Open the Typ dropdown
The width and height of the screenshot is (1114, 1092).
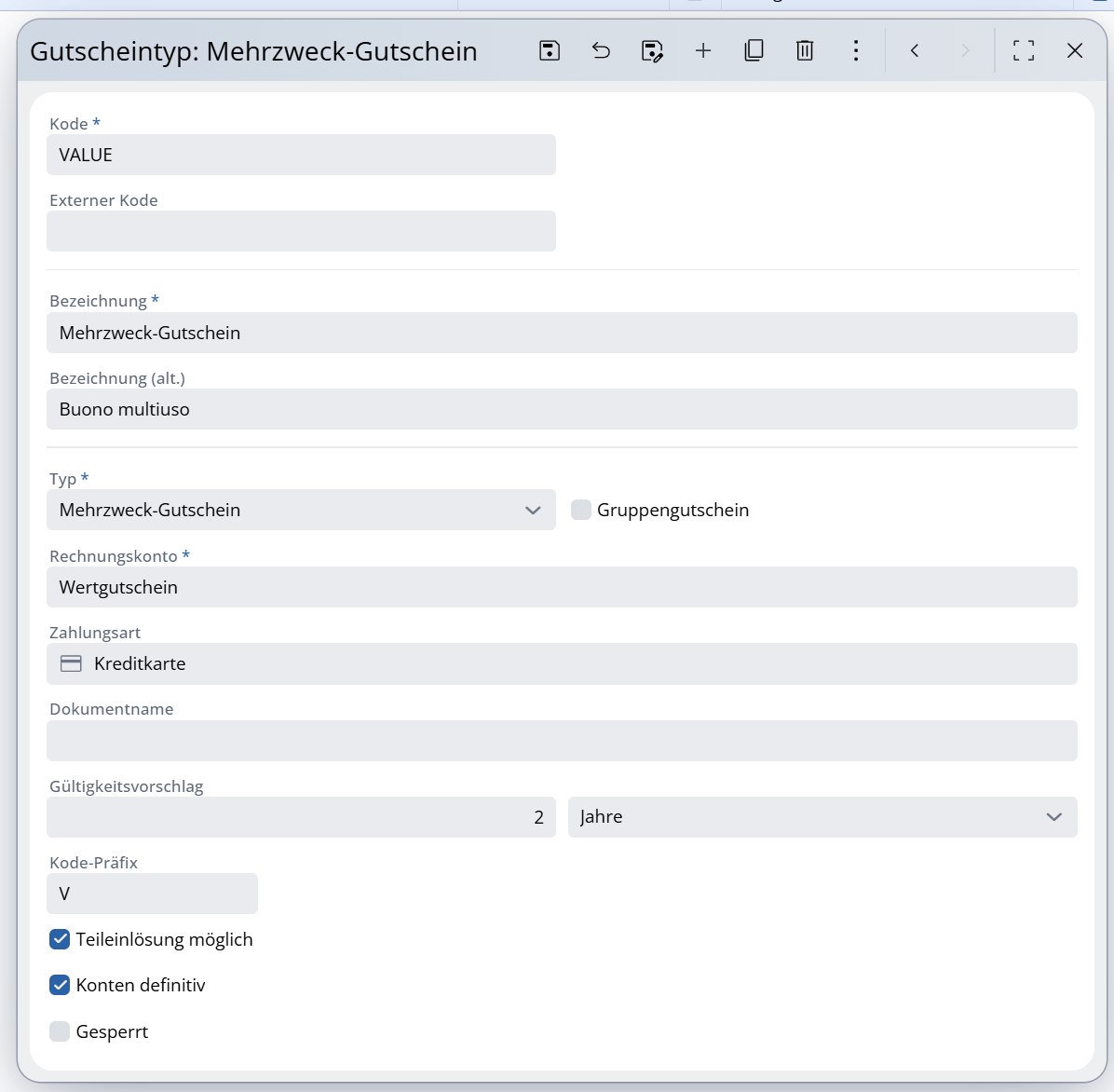[301, 510]
